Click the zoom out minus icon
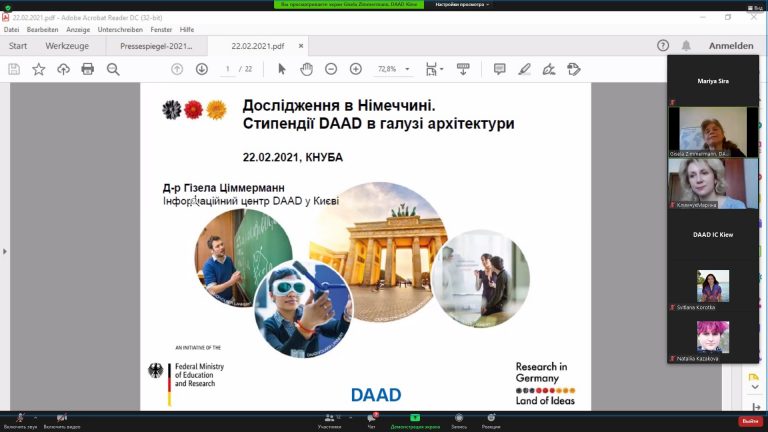The height and width of the screenshot is (432, 768). point(331,69)
